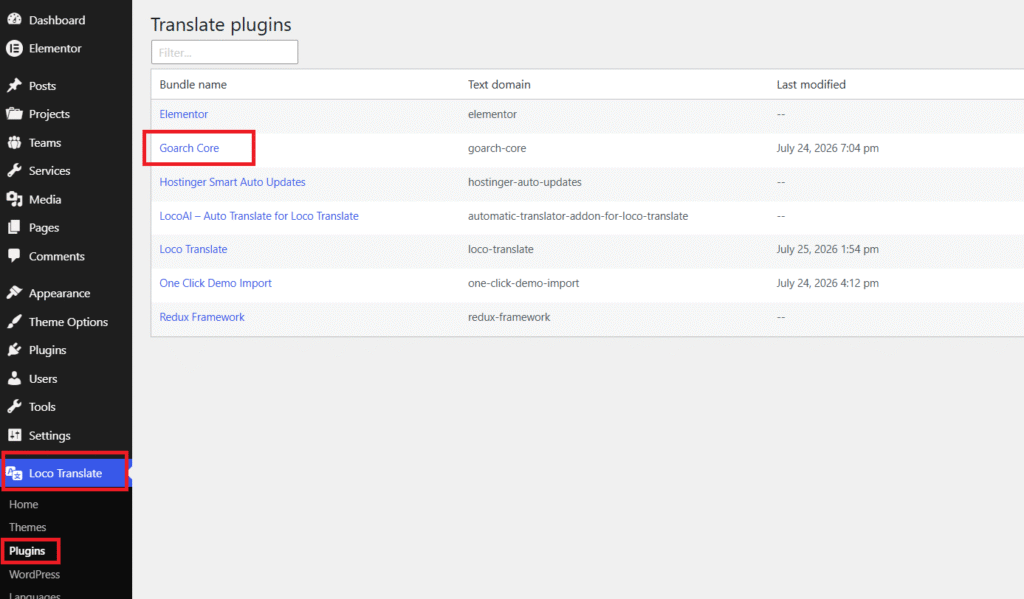Click the July 25, 2026 1:54 pm date
Image resolution: width=1024 pixels, height=599 pixels.
[x=827, y=249]
